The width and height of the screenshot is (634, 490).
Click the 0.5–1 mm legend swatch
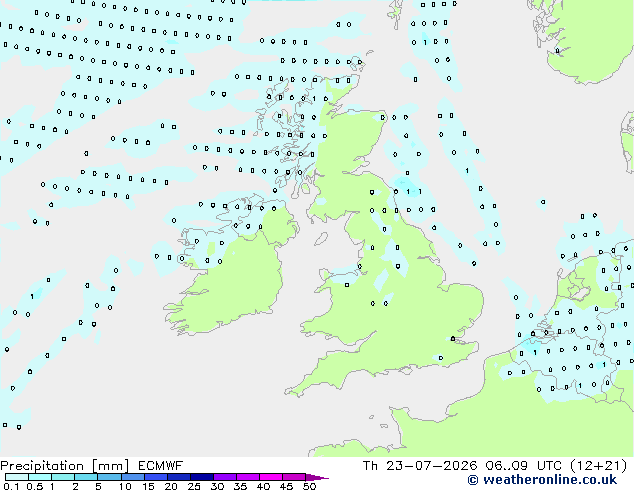point(40,477)
